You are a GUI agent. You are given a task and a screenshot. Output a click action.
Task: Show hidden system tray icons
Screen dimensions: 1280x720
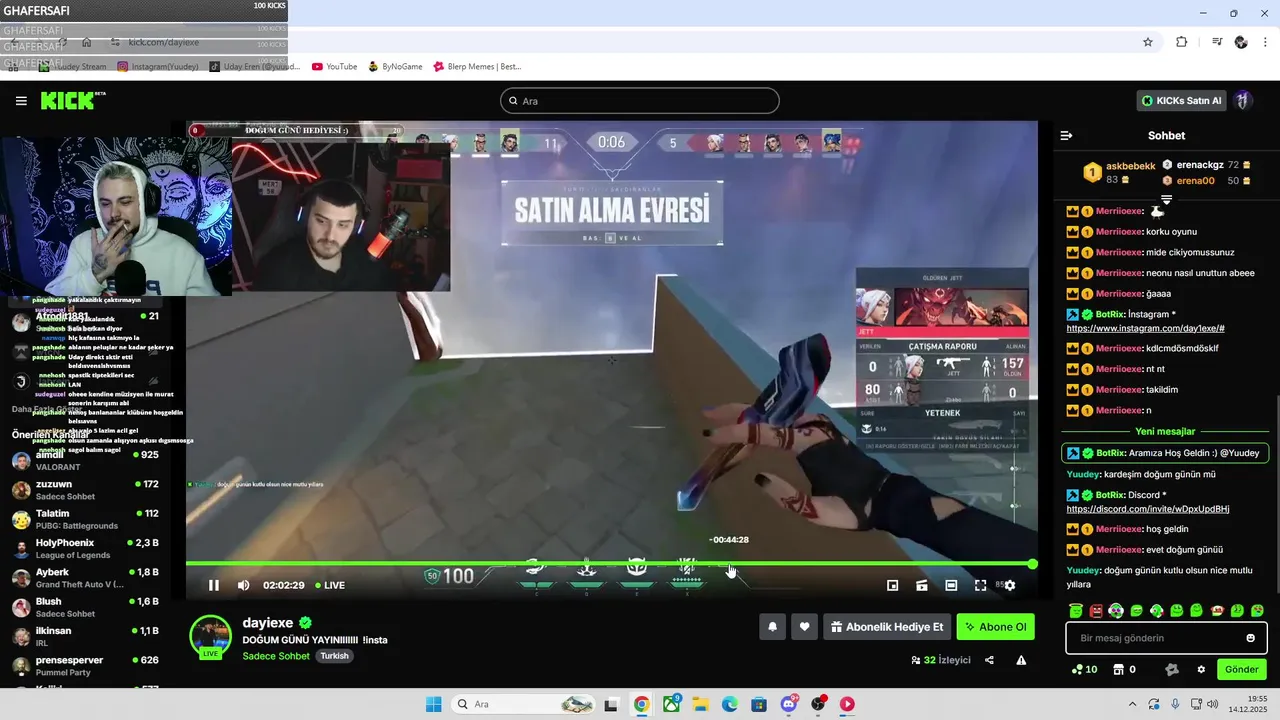coord(1134,704)
